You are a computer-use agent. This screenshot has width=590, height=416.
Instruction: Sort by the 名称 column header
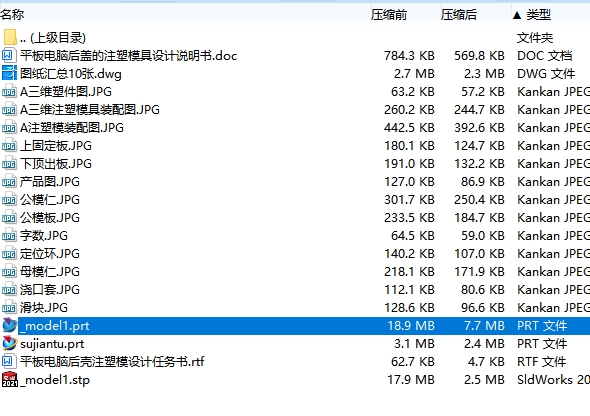12,15
